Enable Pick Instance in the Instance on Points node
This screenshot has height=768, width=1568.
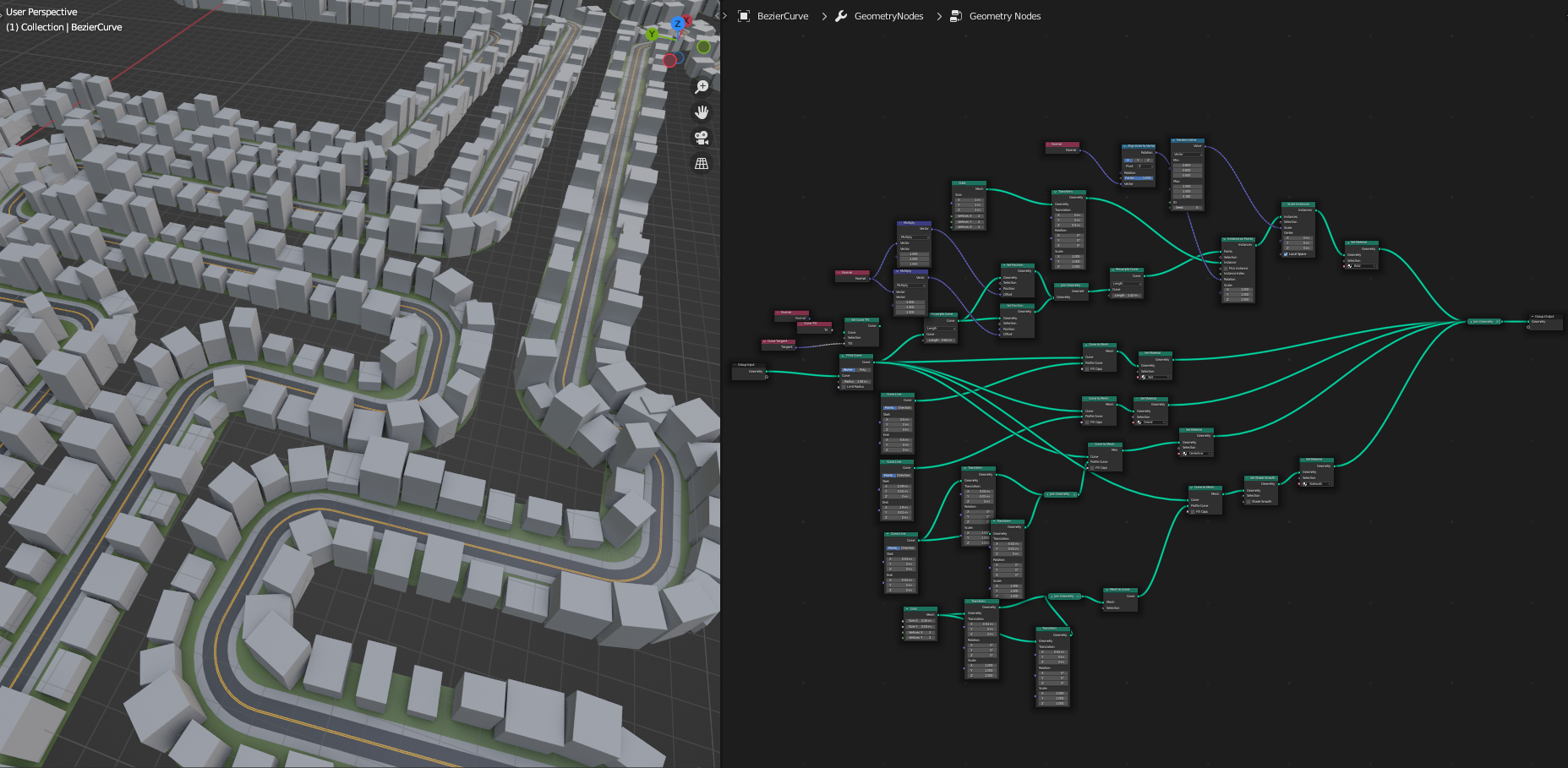click(1226, 269)
